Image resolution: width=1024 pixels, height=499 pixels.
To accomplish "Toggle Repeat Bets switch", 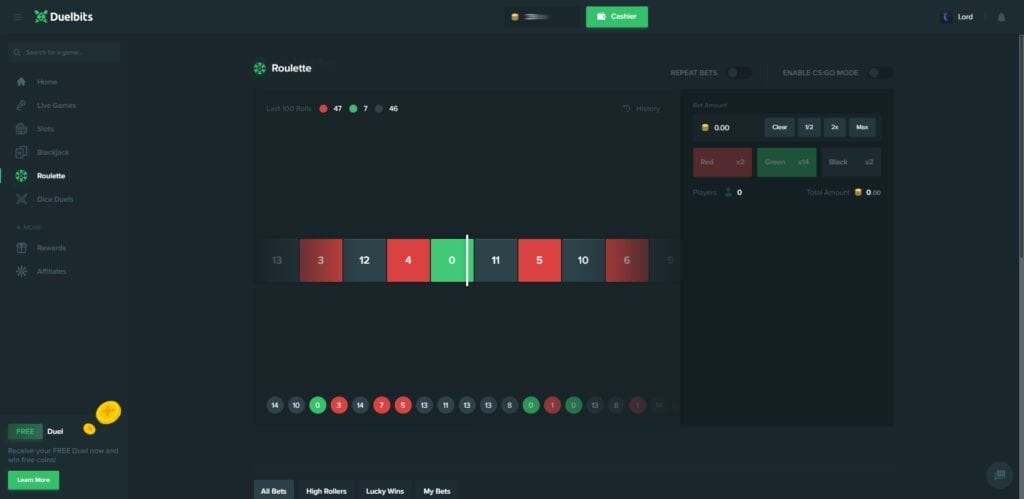I will (x=739, y=72).
